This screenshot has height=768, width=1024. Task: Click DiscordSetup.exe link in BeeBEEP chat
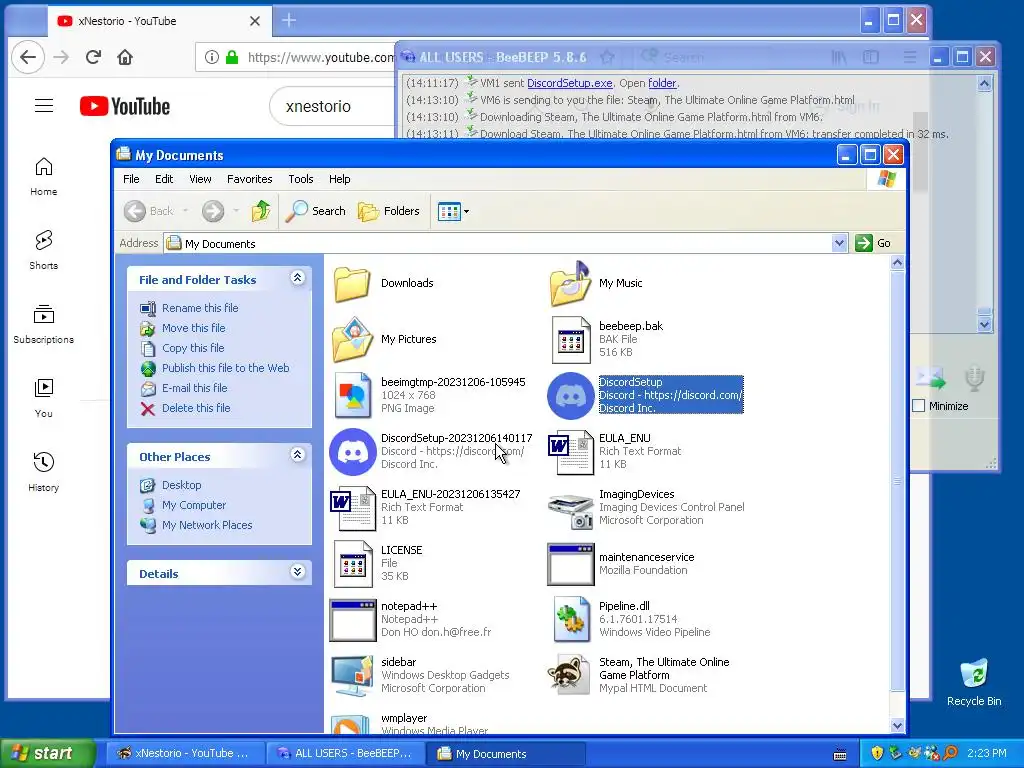569,83
